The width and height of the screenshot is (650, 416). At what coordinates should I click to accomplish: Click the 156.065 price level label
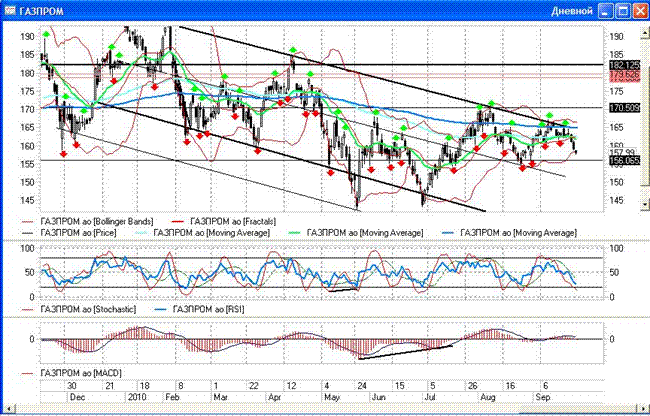point(624,161)
